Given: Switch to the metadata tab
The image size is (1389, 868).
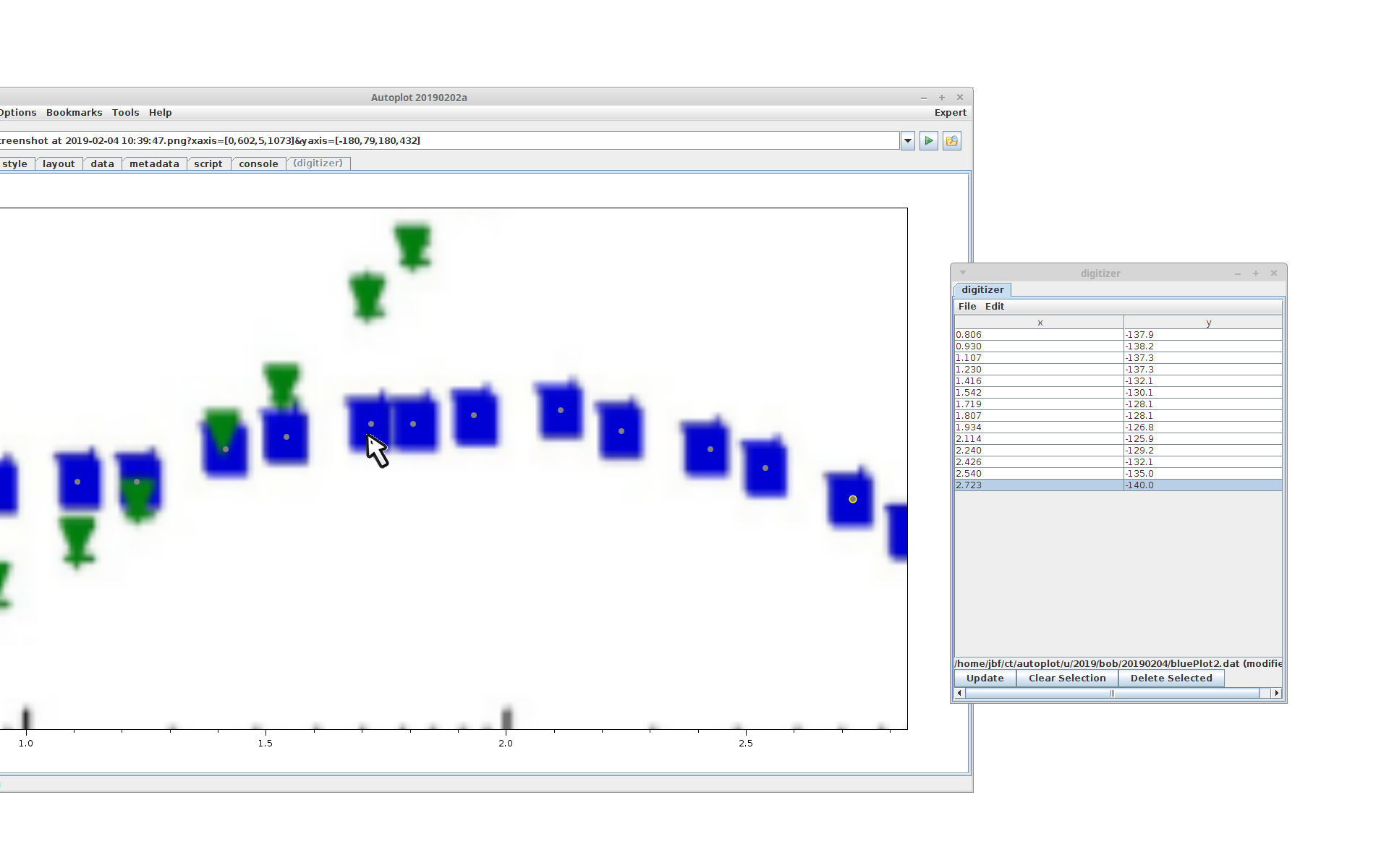Looking at the screenshot, I should [x=154, y=164].
